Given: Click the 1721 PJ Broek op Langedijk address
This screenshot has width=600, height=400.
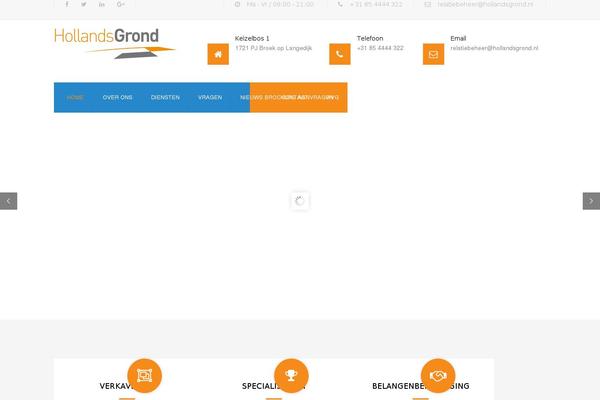Looking at the screenshot, I should tap(274, 48).
